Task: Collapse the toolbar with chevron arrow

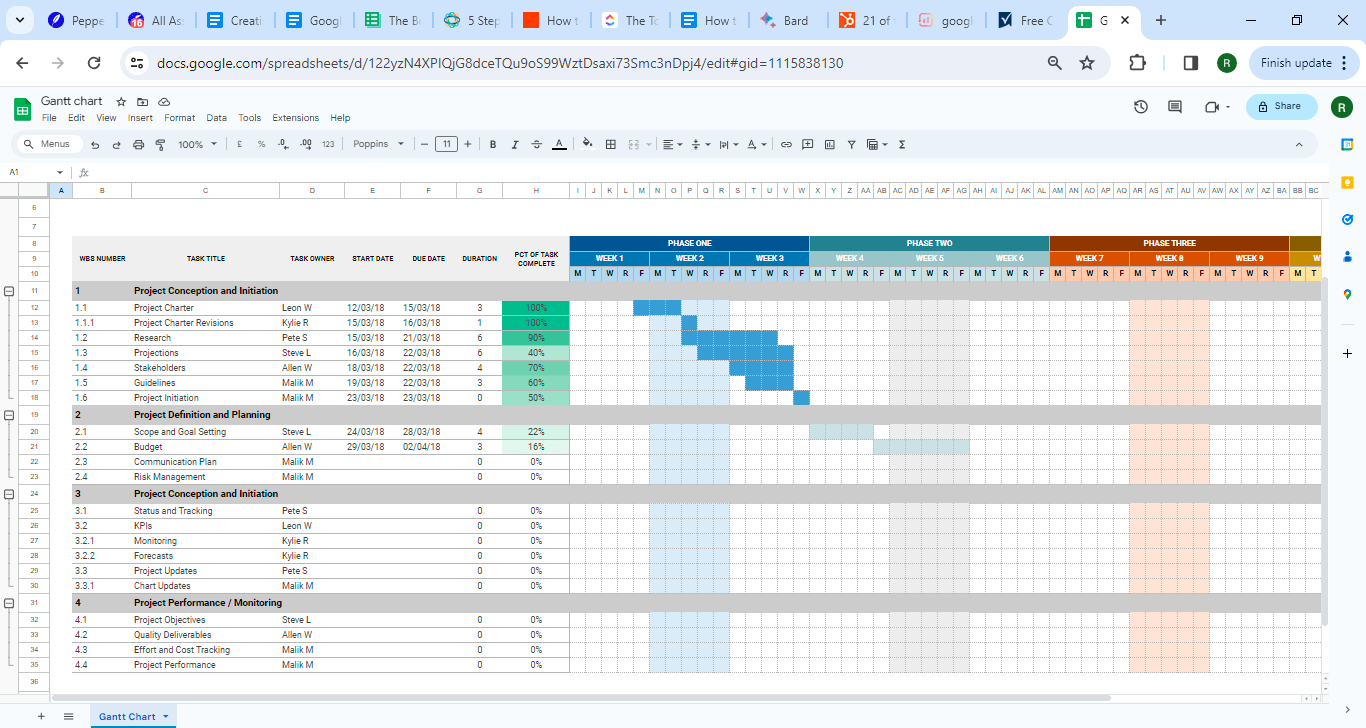Action: pyautogui.click(x=1299, y=144)
